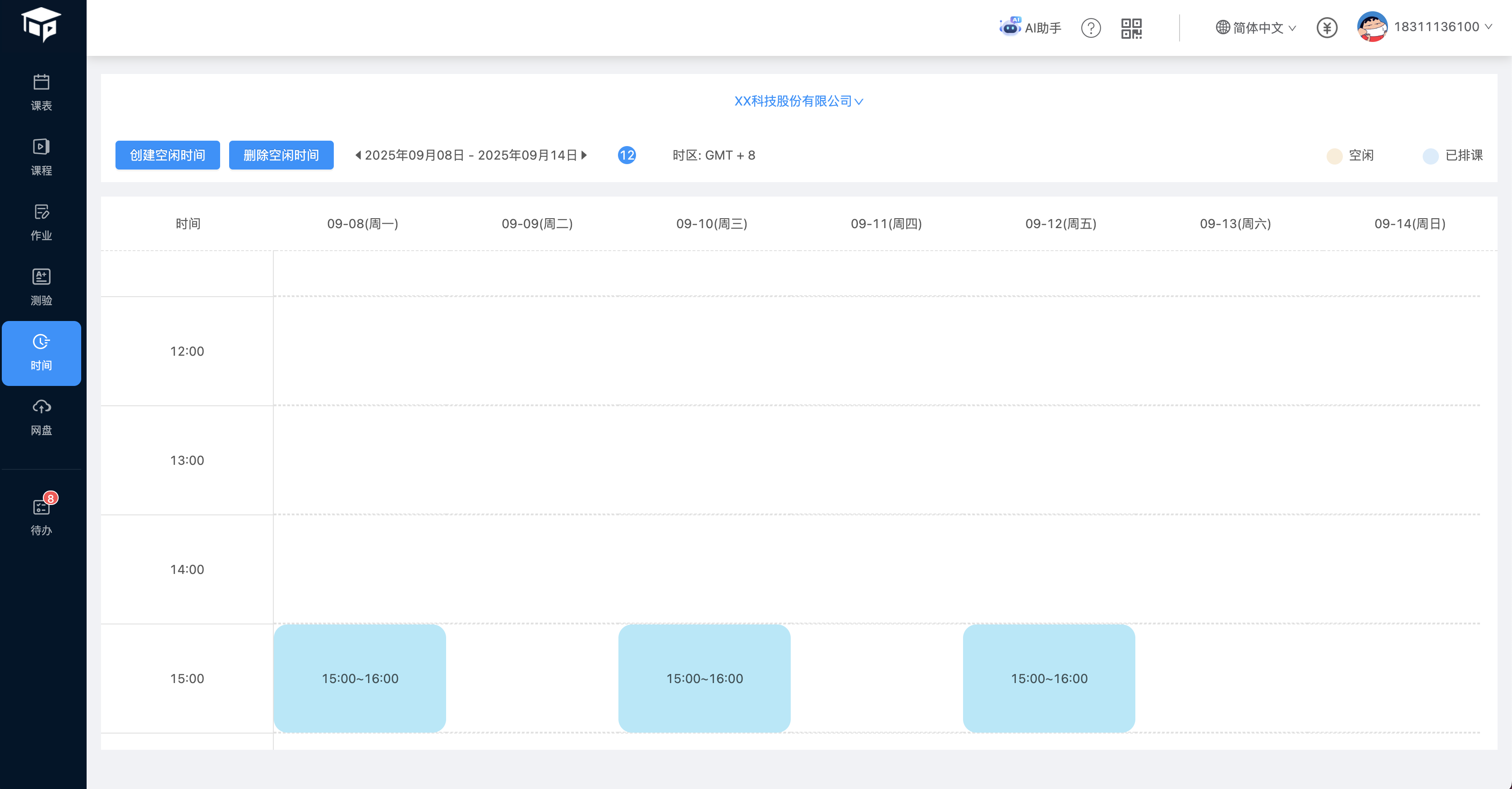Open the QR code icon
The width and height of the screenshot is (1512, 789).
click(1131, 28)
